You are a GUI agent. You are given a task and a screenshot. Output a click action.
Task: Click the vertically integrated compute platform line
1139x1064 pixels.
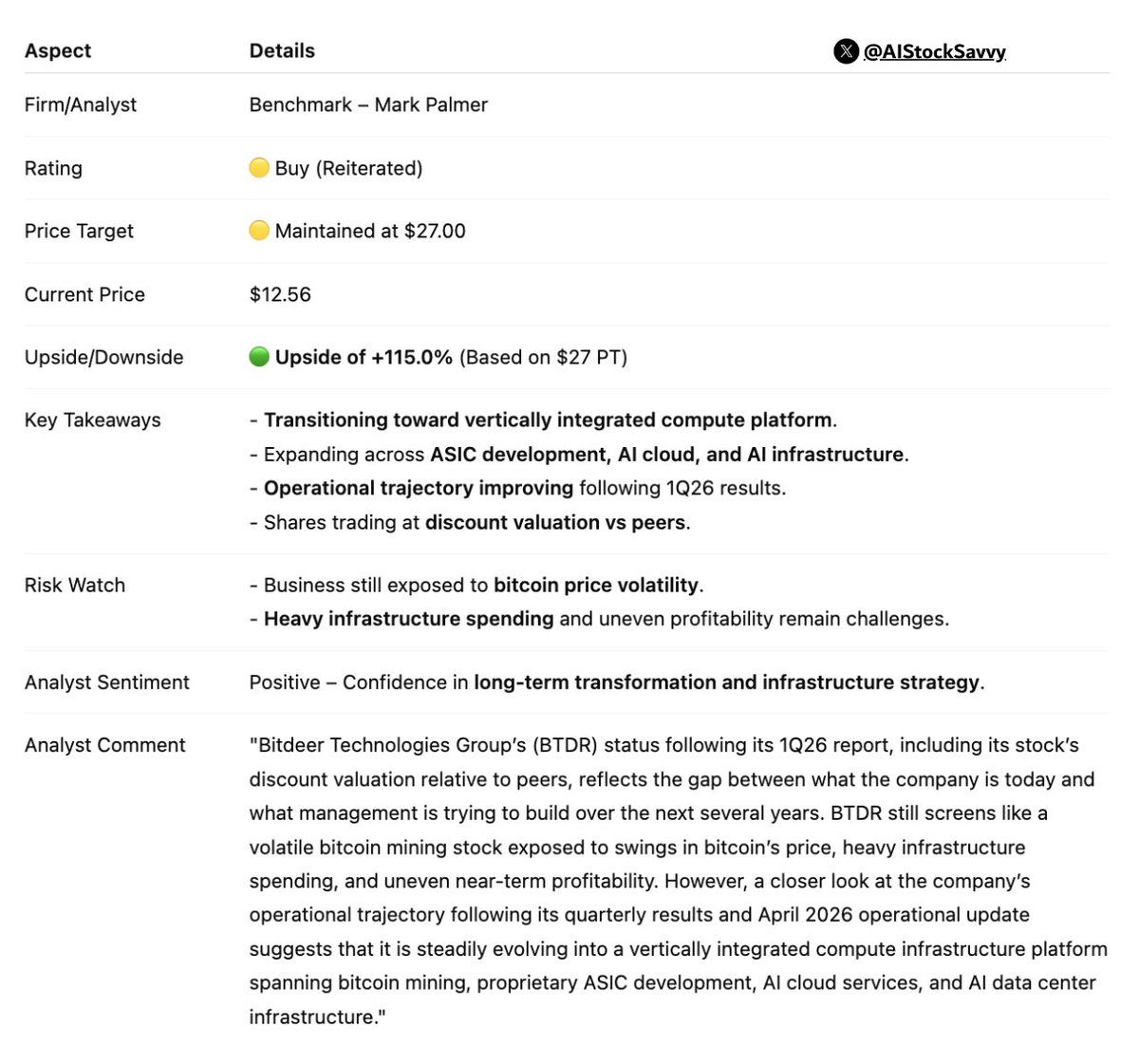543,420
